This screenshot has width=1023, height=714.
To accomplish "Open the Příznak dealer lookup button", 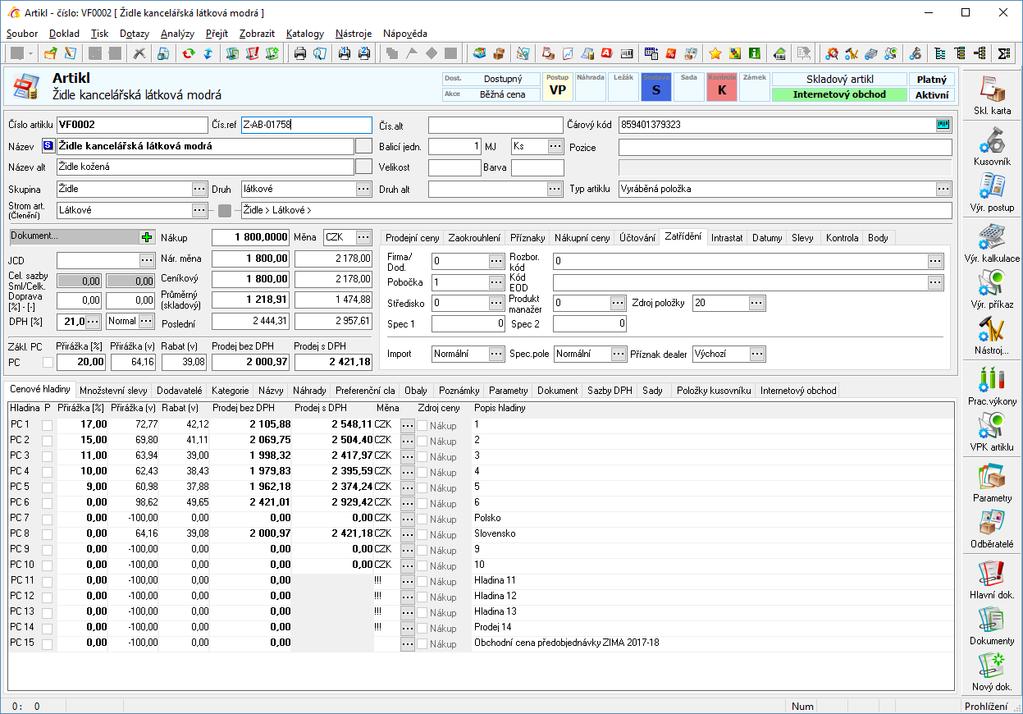I will (x=757, y=354).
